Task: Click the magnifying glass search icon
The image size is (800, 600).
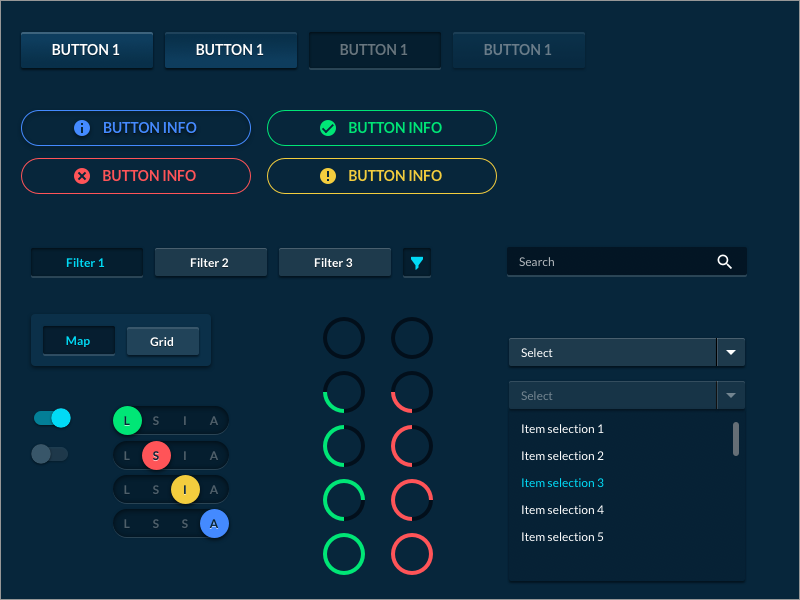Action: [724, 261]
